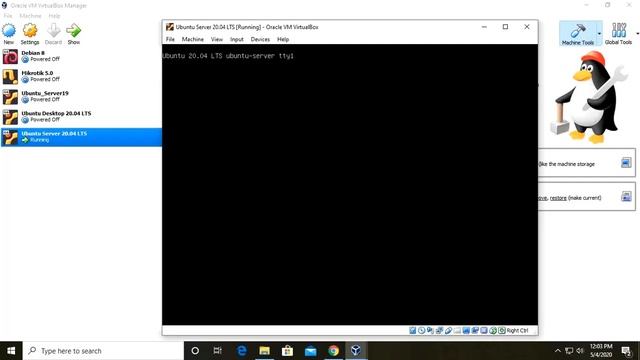Click inside the Ubuntu Server console screen

coord(350,184)
